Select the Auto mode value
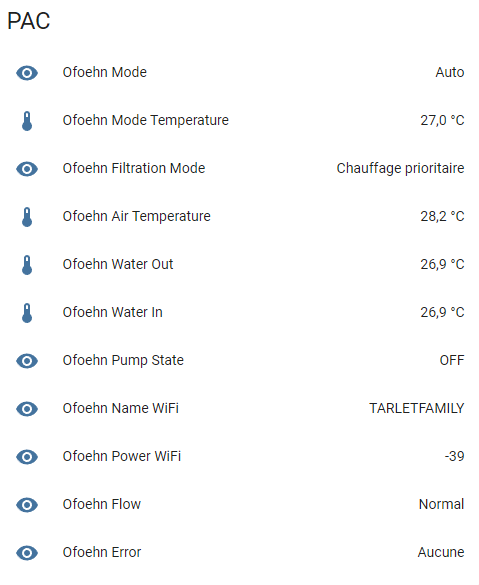 point(450,72)
